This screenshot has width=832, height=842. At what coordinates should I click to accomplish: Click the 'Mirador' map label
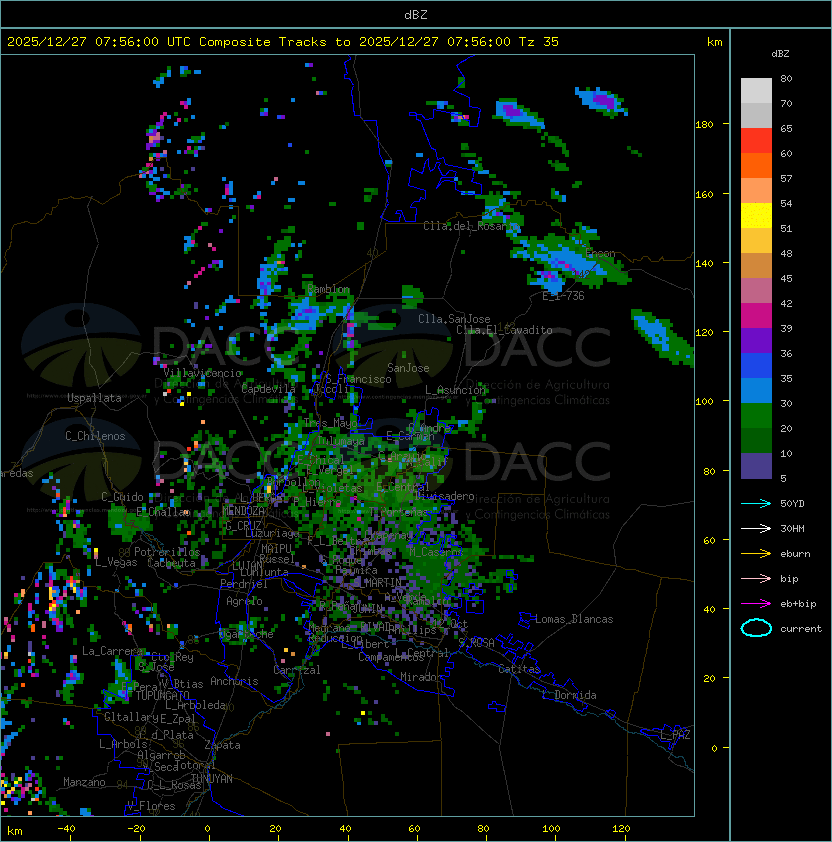point(422,677)
